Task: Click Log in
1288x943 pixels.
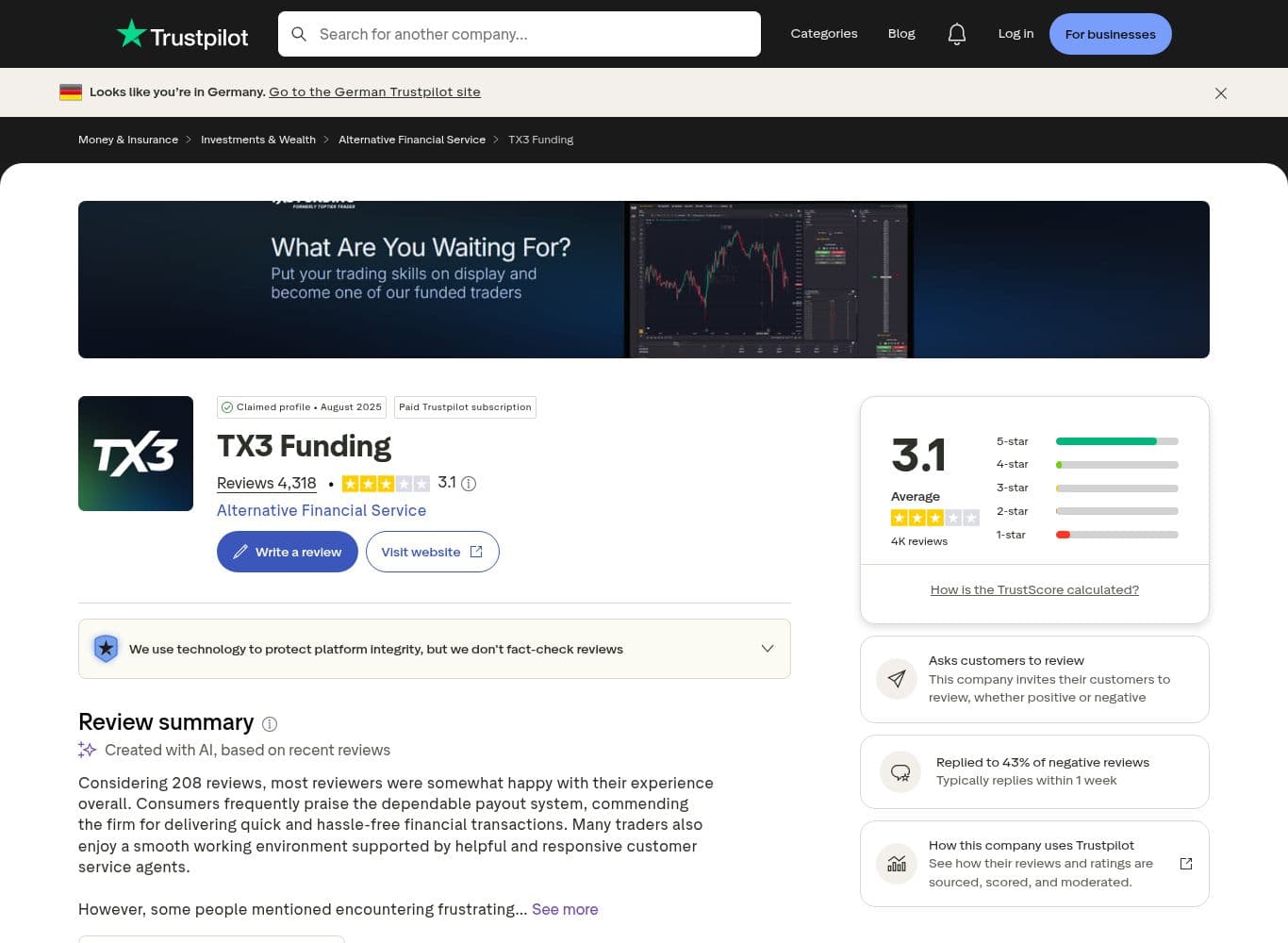Action: (x=1016, y=34)
